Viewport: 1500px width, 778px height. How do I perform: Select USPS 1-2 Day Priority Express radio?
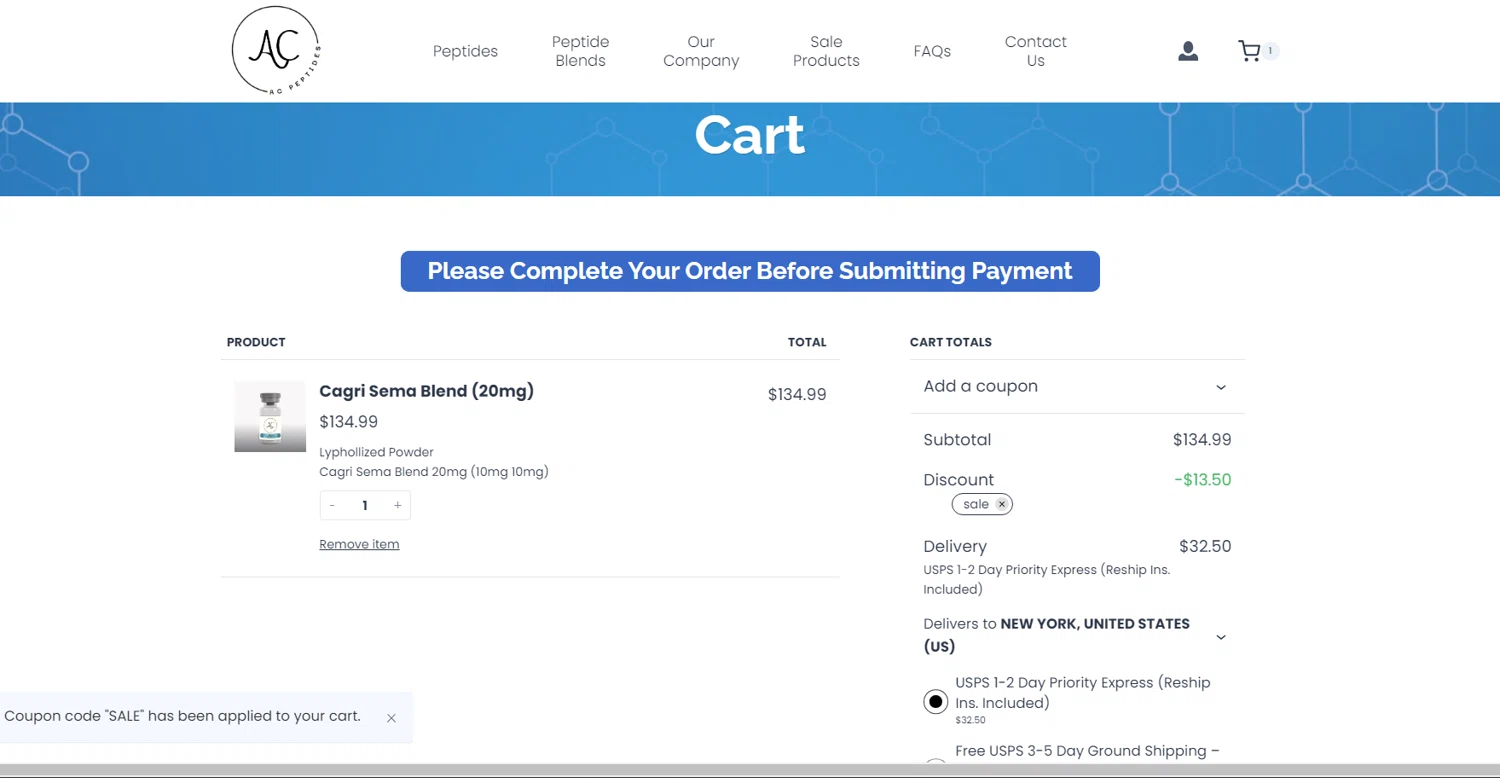935,702
